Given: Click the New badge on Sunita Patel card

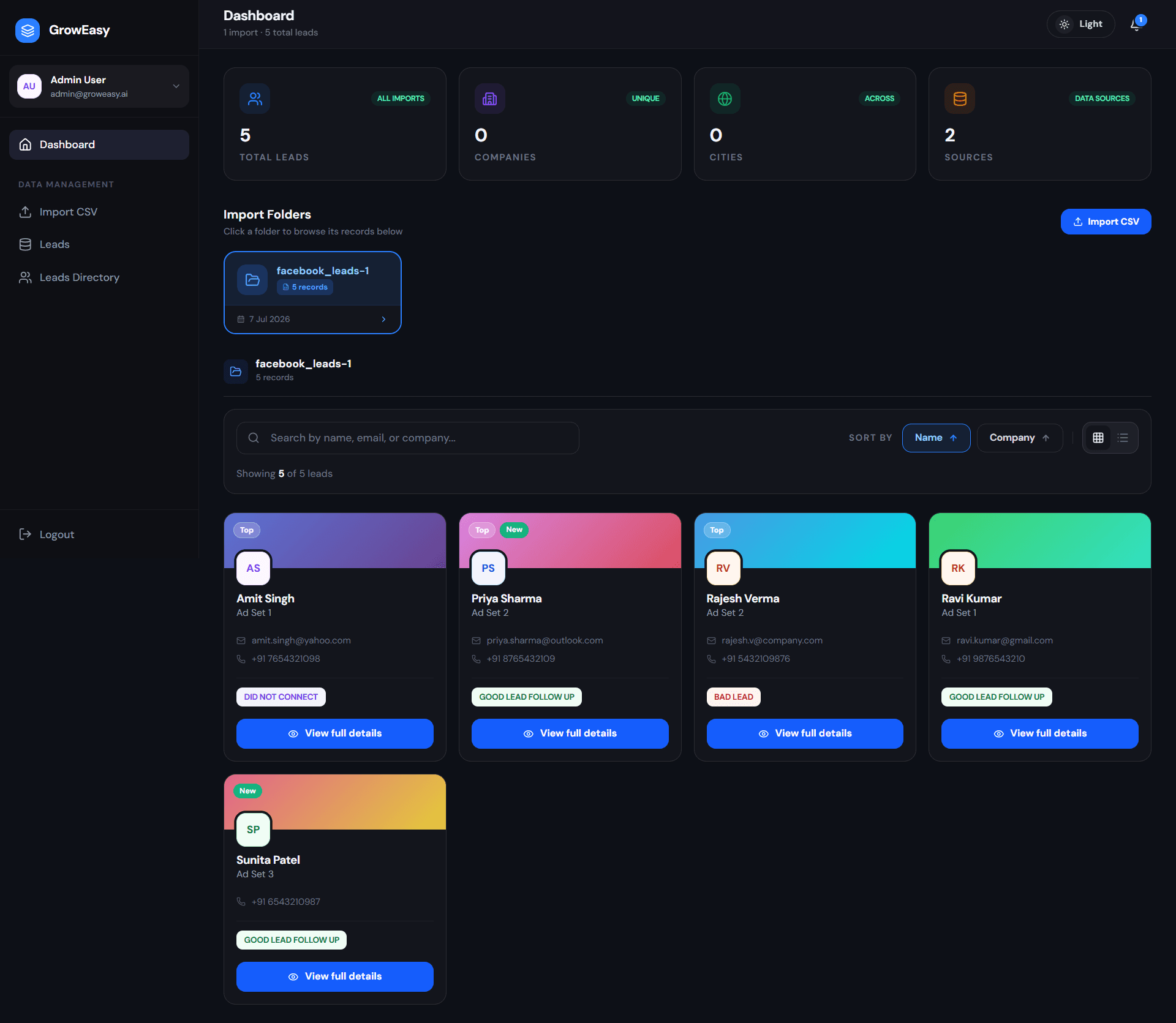Looking at the screenshot, I should [248, 791].
